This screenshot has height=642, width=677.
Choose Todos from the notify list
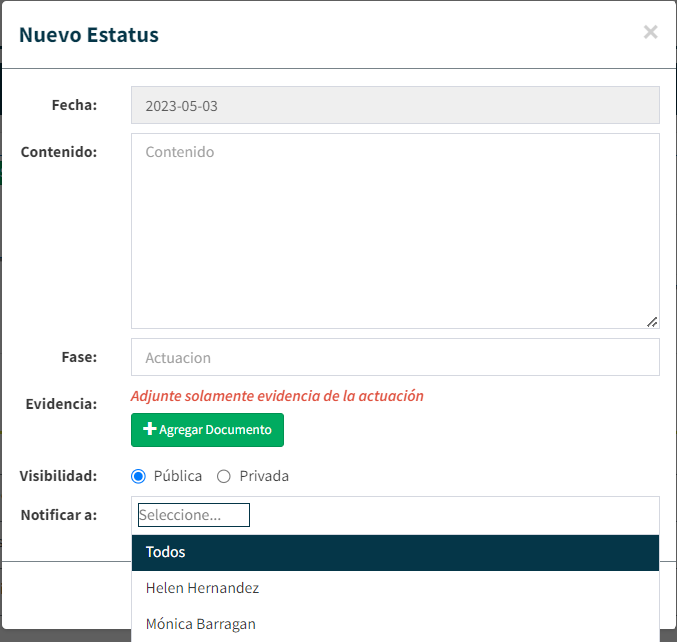[395, 553]
